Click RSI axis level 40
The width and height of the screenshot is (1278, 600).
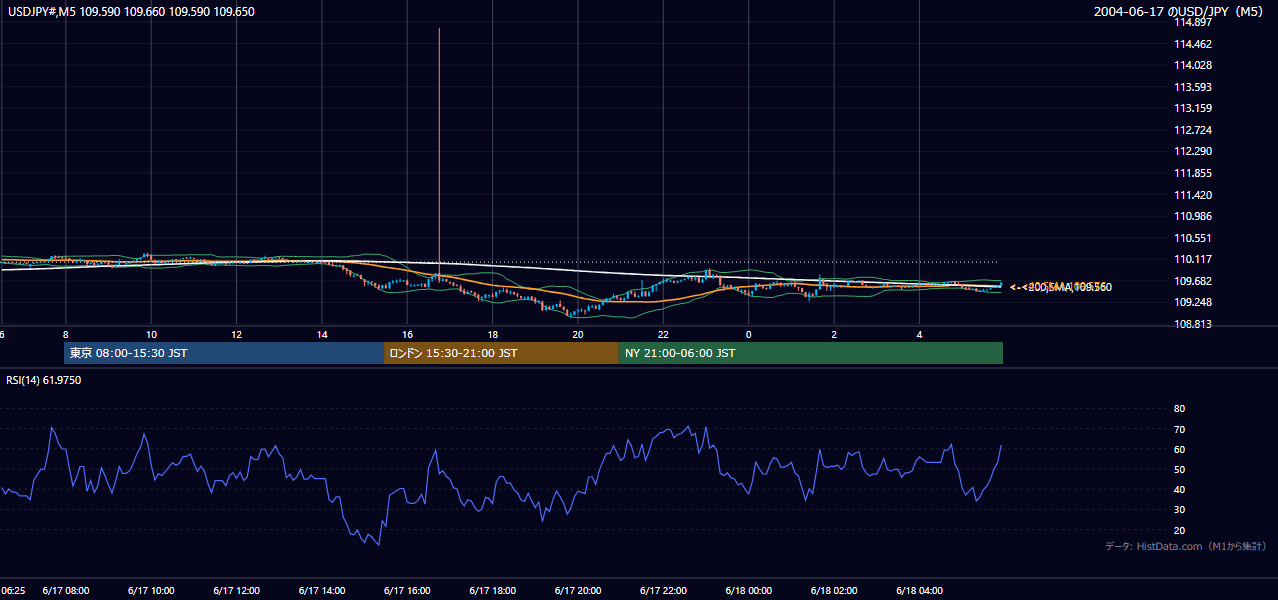pyautogui.click(x=1179, y=489)
